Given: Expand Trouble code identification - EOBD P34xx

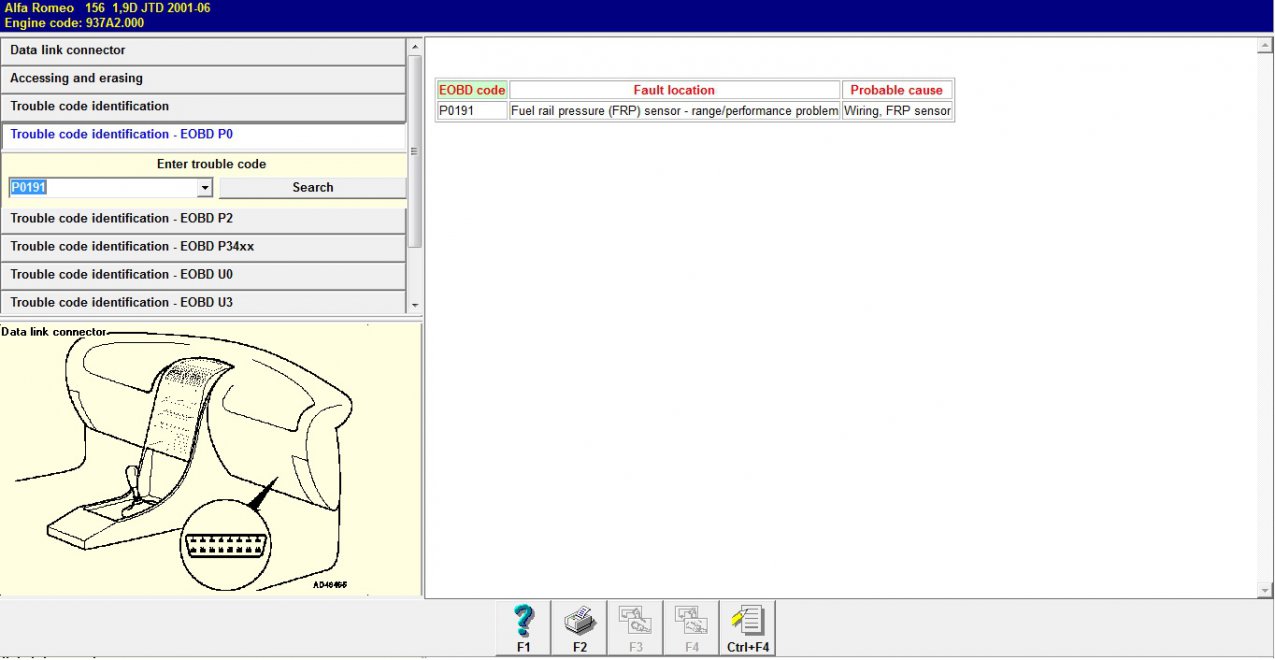Looking at the screenshot, I should coord(203,246).
